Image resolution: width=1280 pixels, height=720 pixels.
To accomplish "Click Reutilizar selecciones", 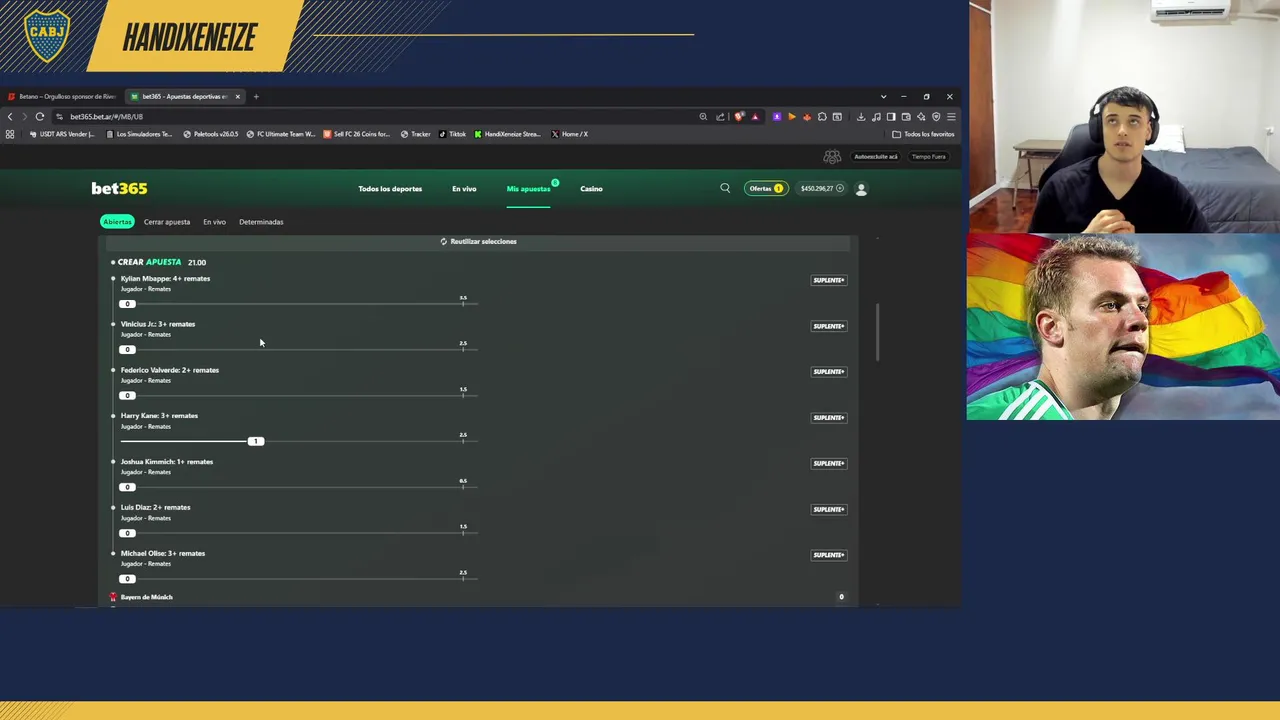I will tap(478, 241).
